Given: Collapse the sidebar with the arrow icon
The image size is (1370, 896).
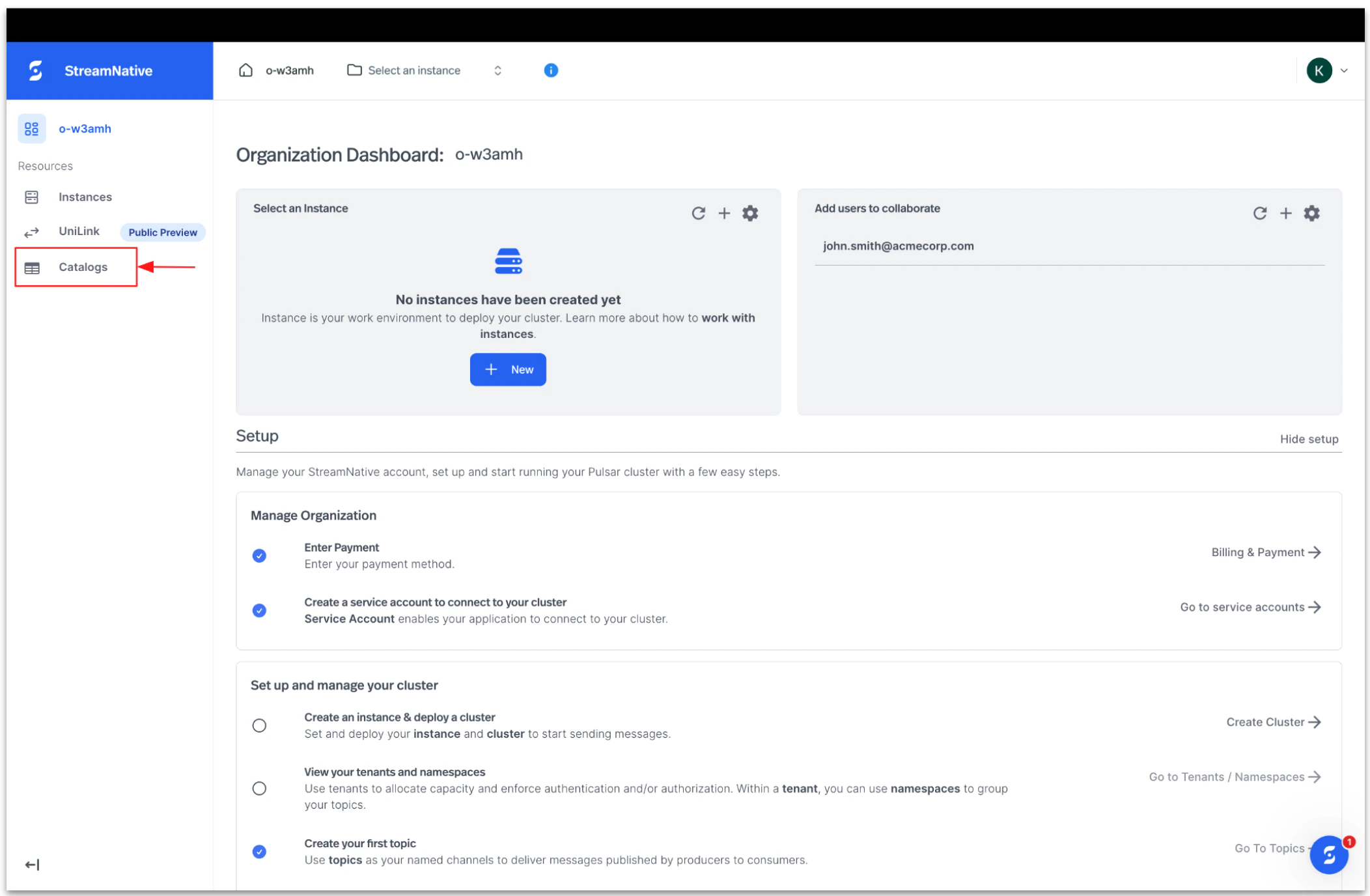Looking at the screenshot, I should click(32, 865).
